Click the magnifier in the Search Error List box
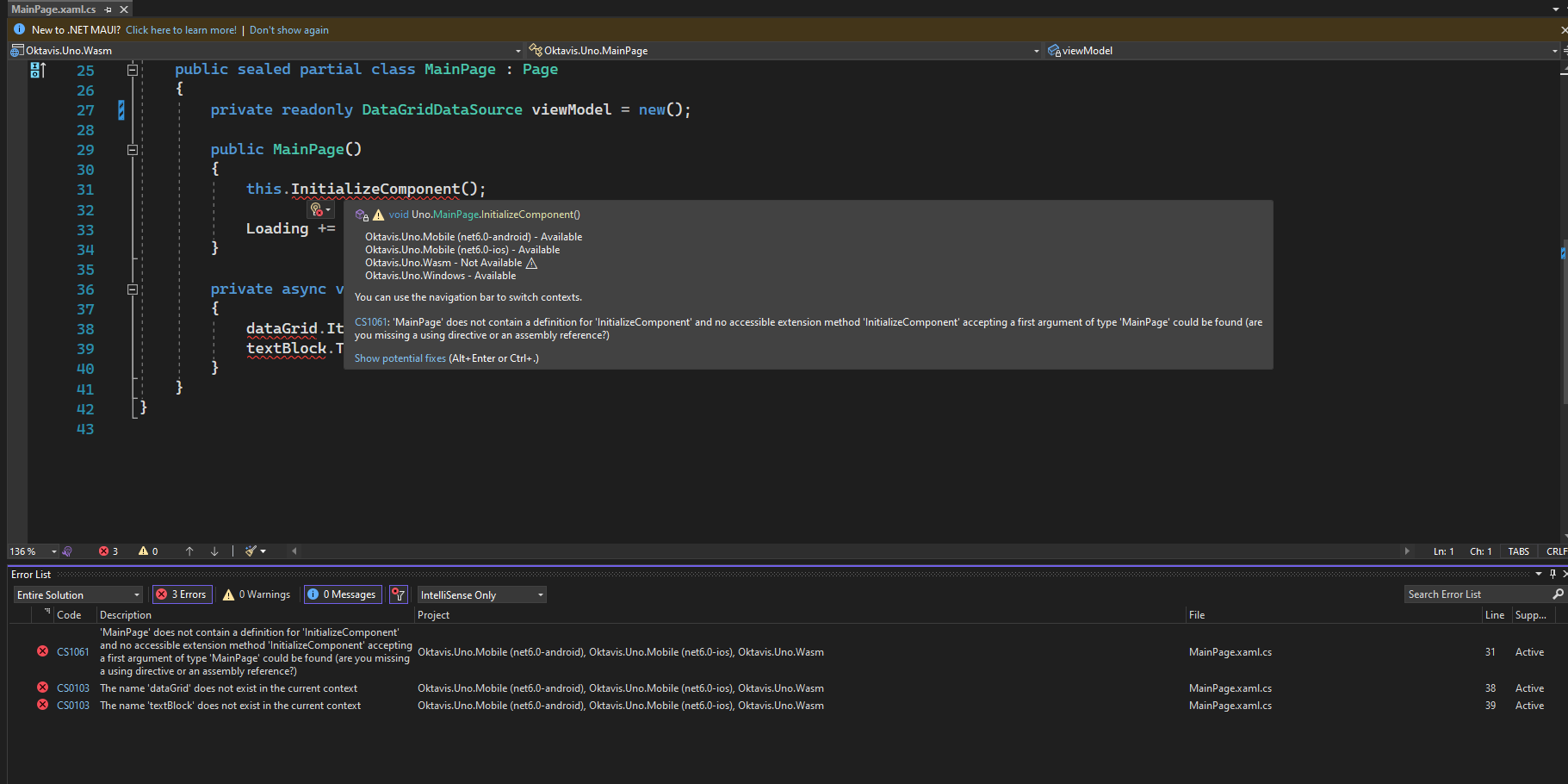Viewport: 1568px width, 784px height. [1558, 594]
